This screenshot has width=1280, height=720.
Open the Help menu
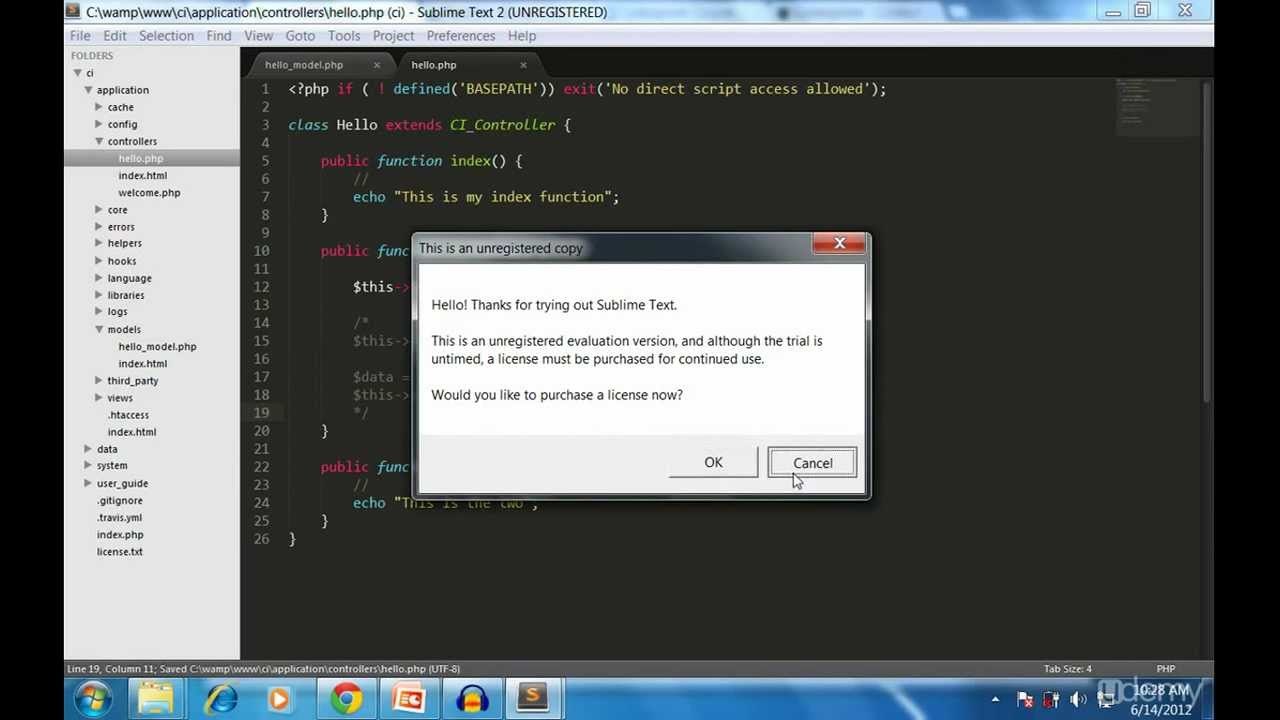522,35
